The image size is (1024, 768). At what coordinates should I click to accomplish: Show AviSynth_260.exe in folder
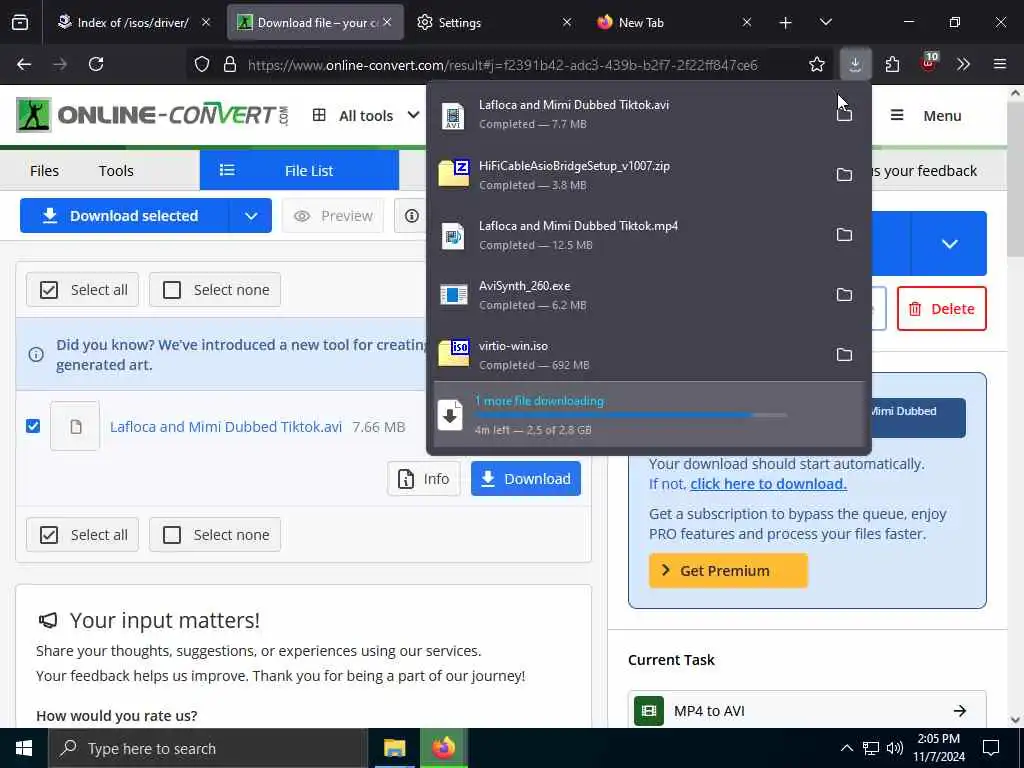pos(844,295)
